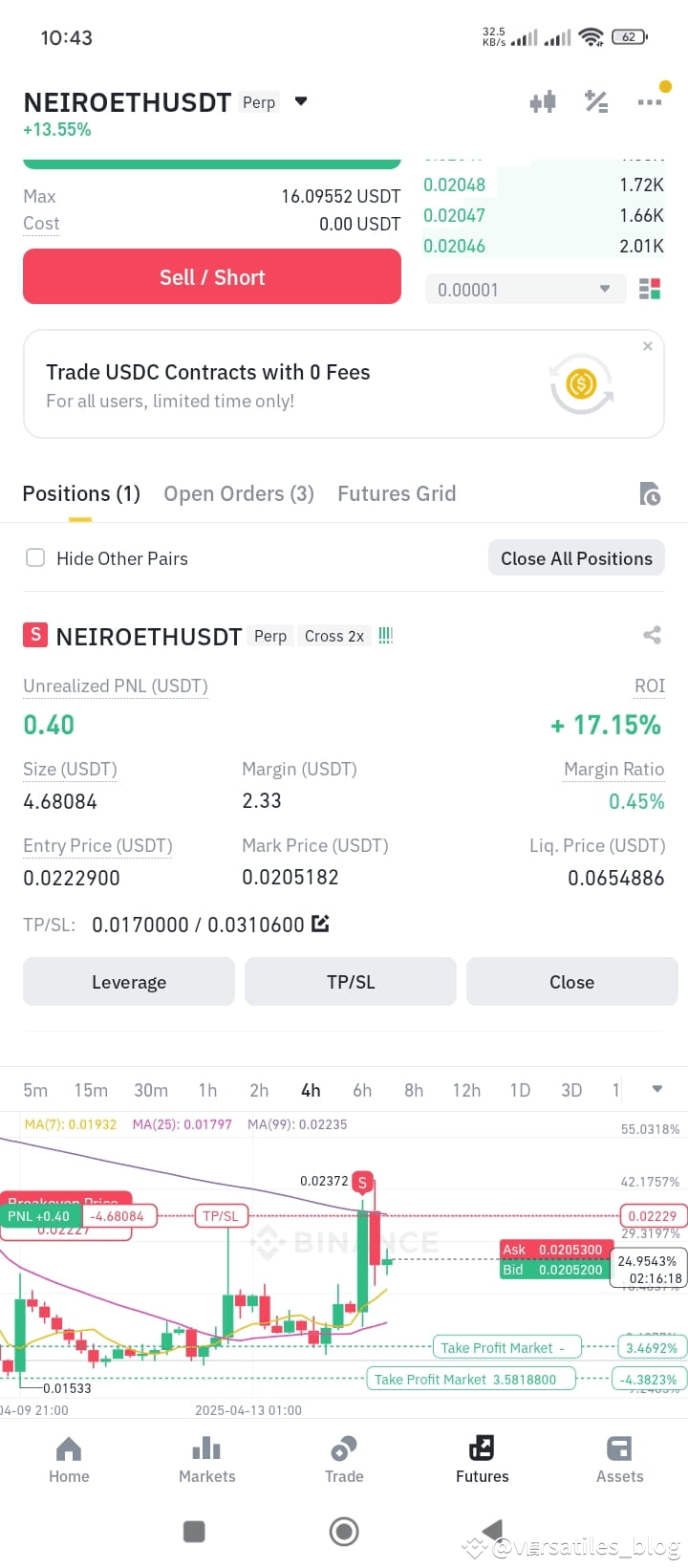688x1568 pixels.
Task: Select the 1D chart interval
Action: click(520, 1090)
